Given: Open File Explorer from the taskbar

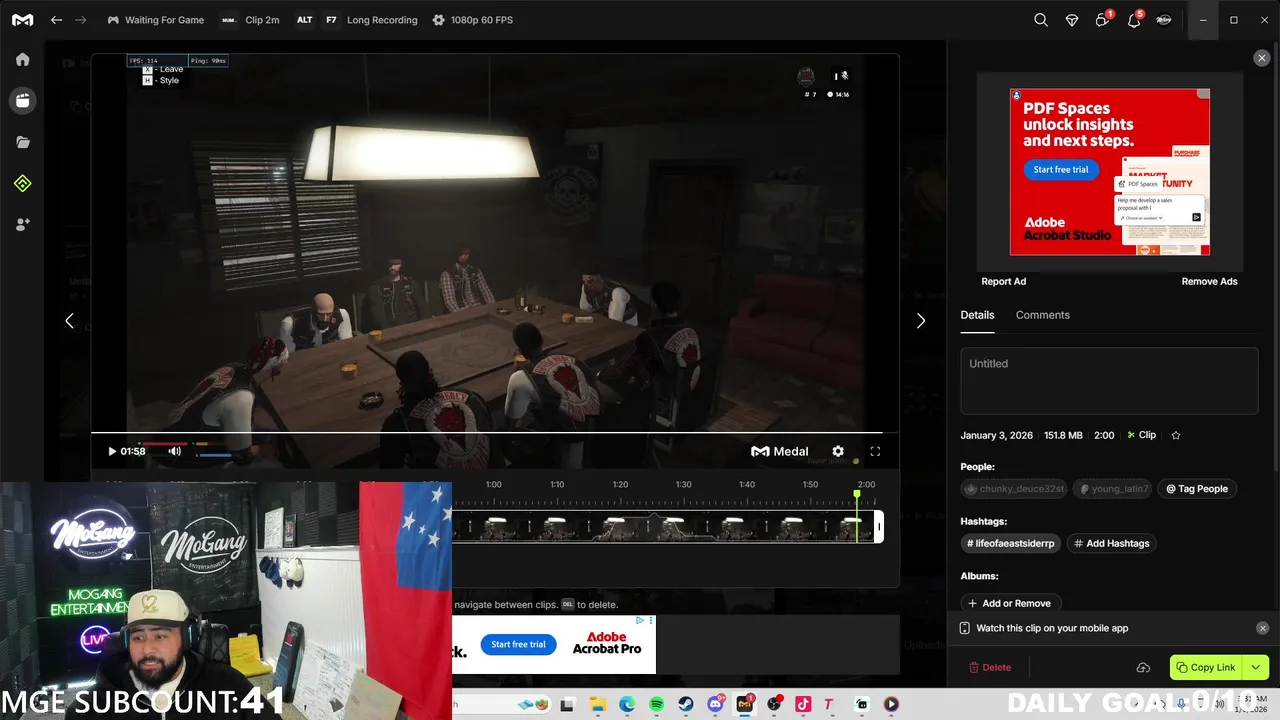Looking at the screenshot, I should tap(597, 705).
